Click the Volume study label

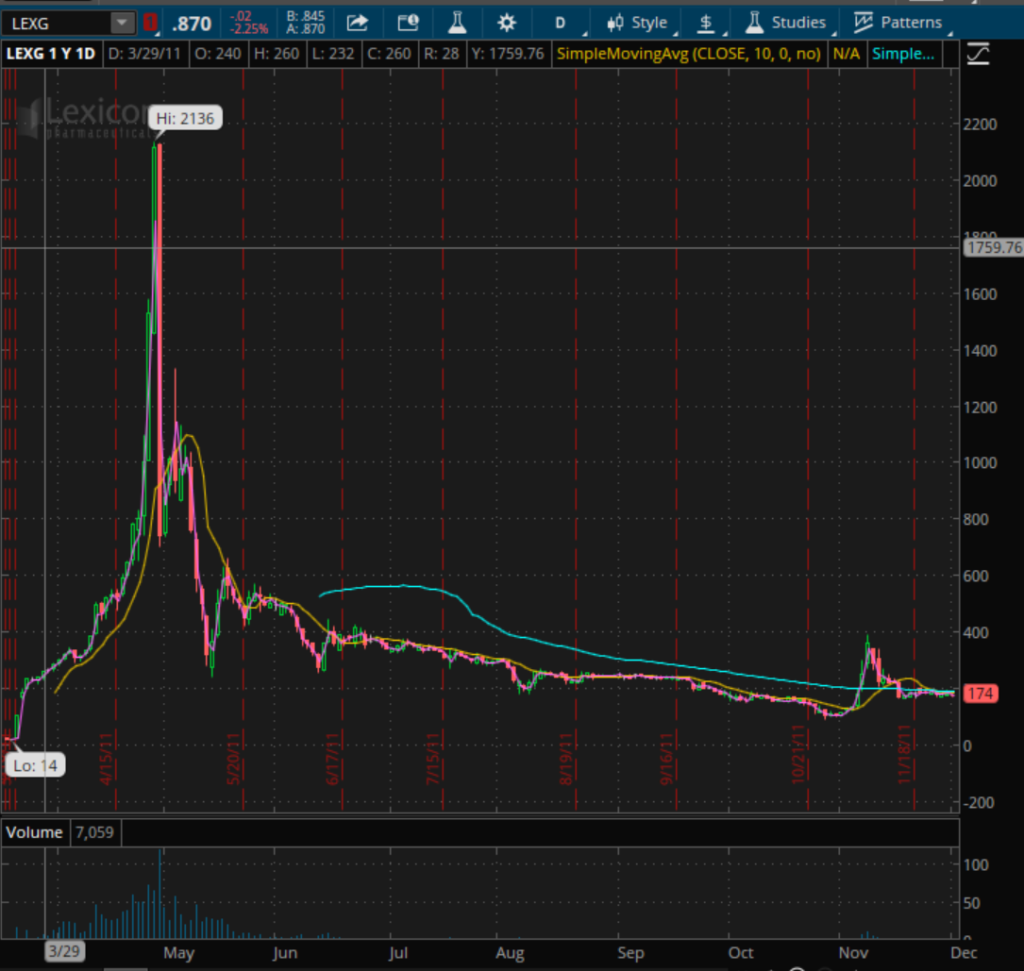[35, 833]
